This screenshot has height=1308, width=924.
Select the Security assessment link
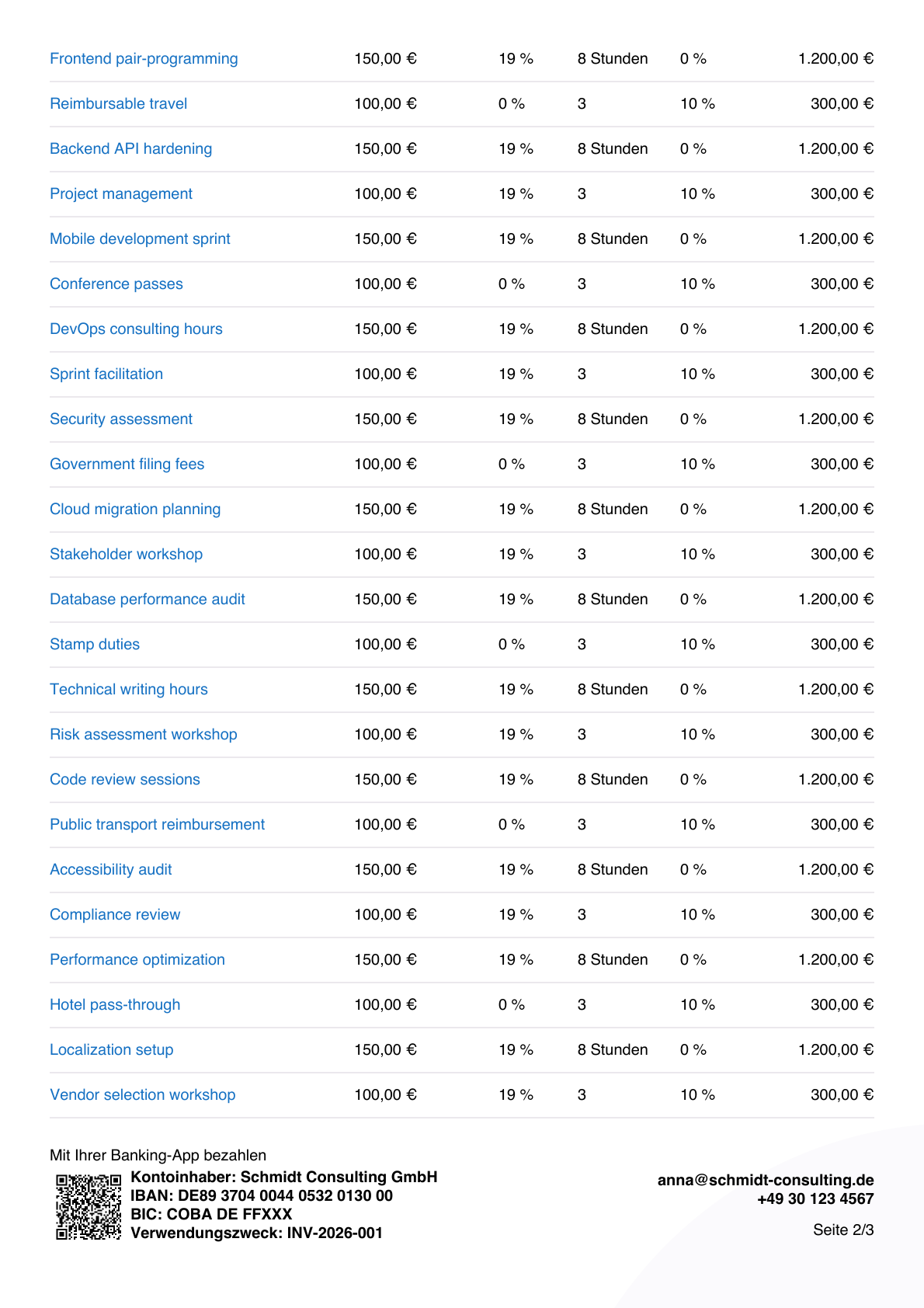point(121,419)
